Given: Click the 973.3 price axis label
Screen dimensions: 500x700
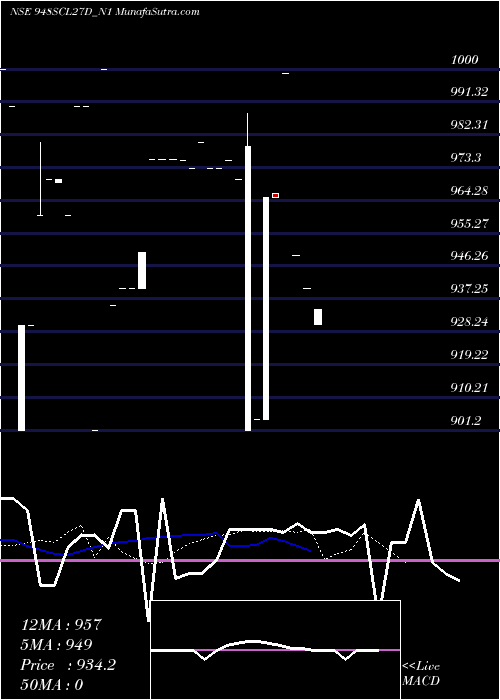Looking at the screenshot, I should pos(466,158).
